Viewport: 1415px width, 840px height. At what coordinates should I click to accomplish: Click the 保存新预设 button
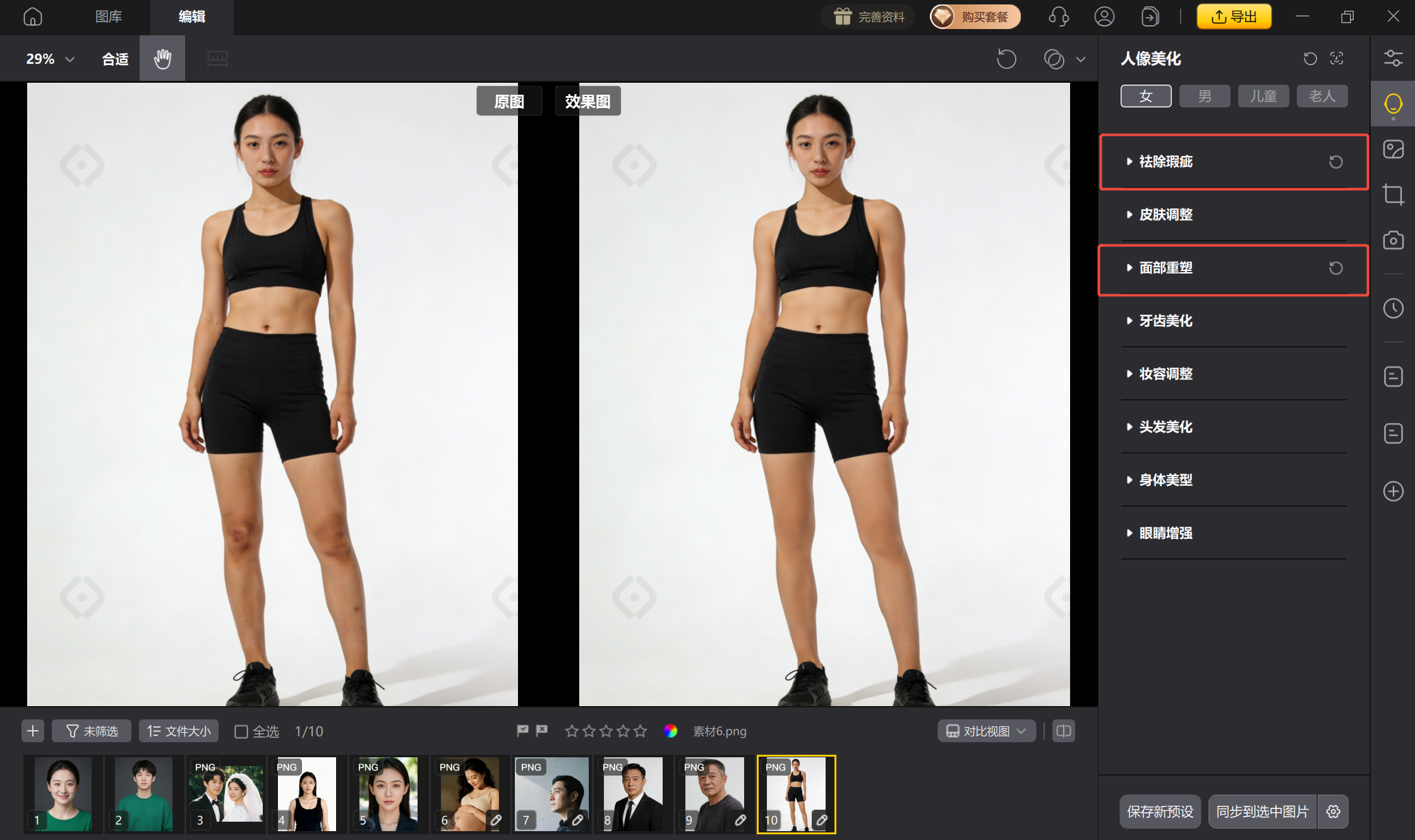pos(1160,812)
